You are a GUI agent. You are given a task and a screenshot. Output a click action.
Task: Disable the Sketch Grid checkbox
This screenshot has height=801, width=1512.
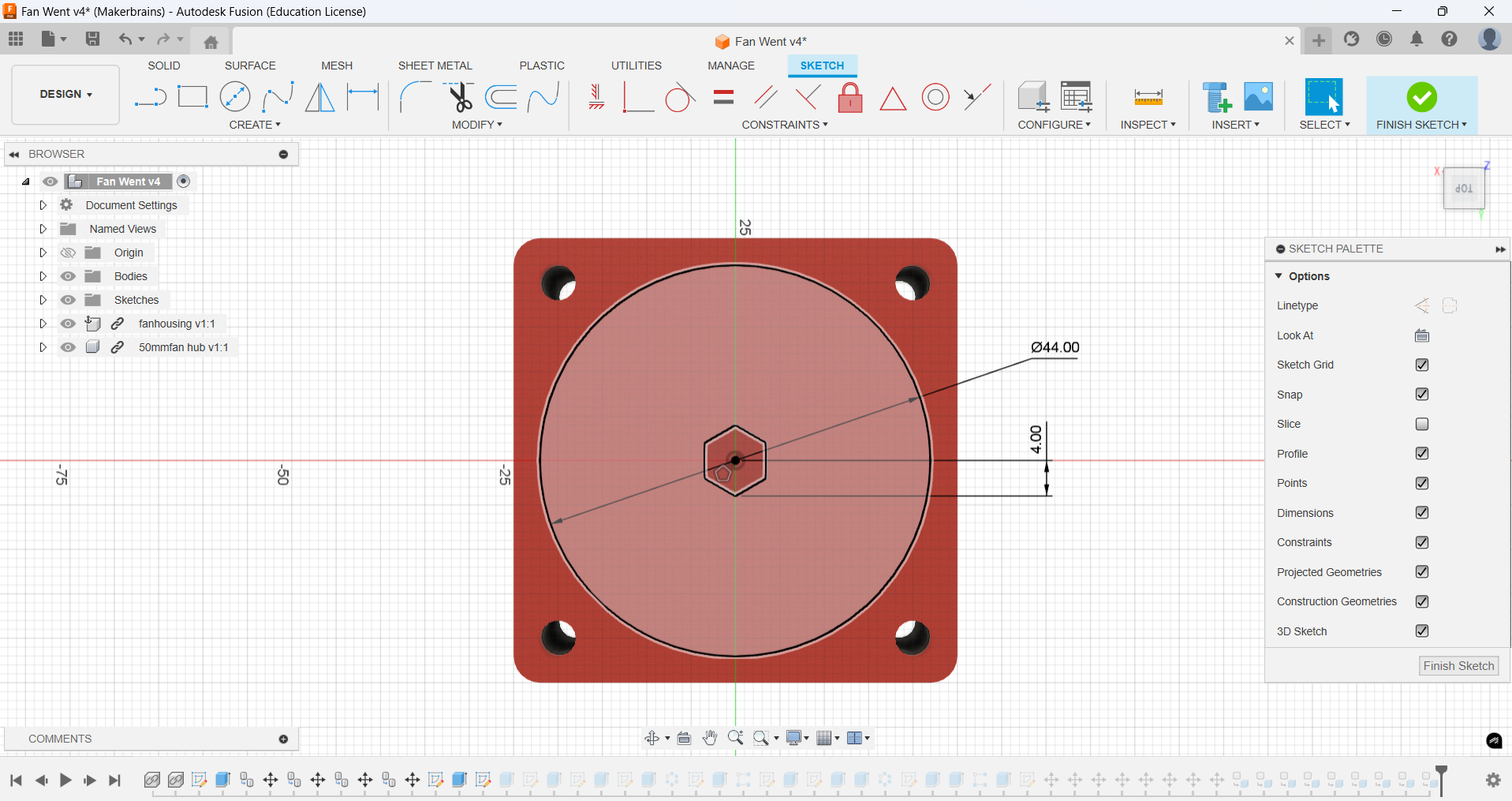click(x=1422, y=365)
